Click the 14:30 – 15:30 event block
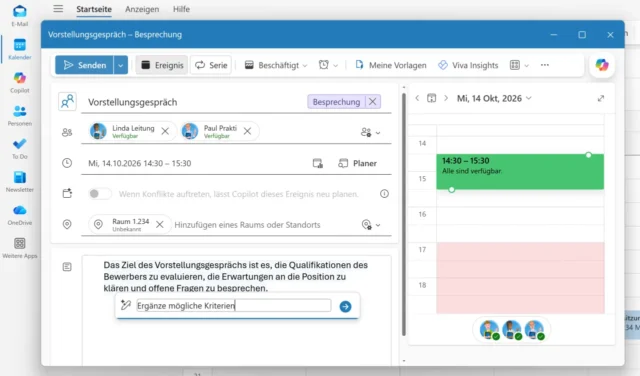 [x=520, y=171]
